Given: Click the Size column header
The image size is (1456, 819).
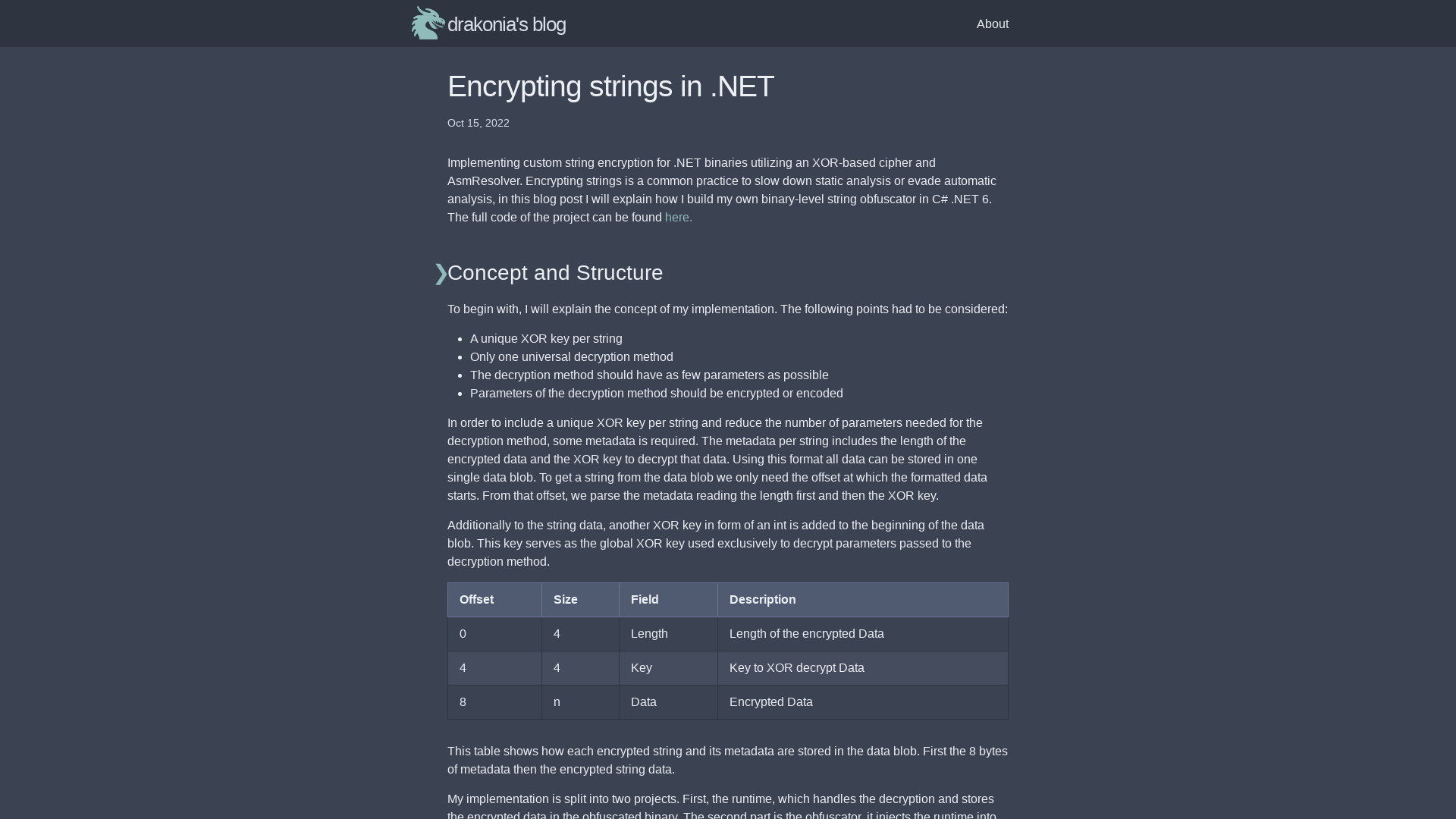Looking at the screenshot, I should [x=565, y=599].
